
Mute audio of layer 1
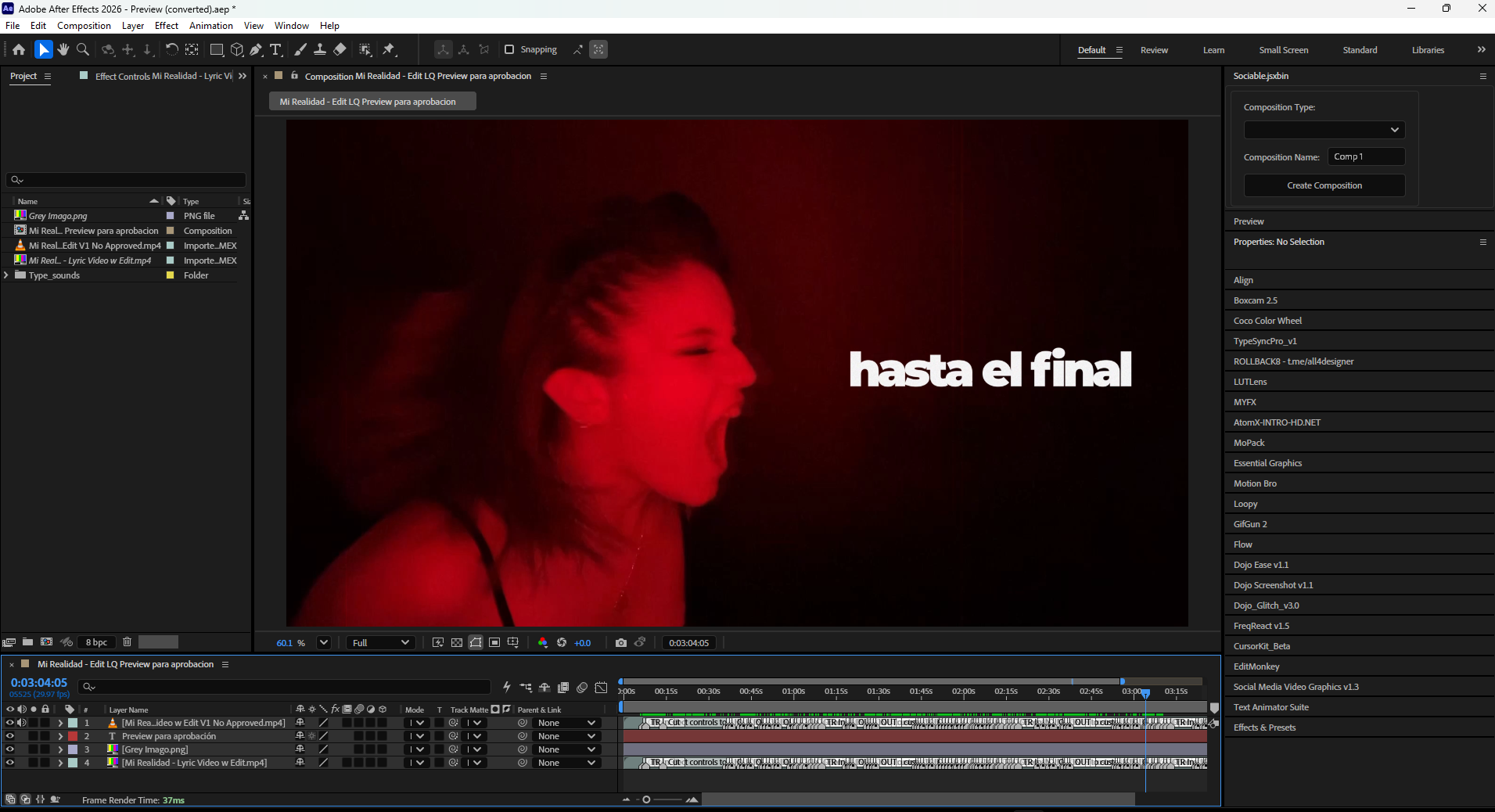22,723
